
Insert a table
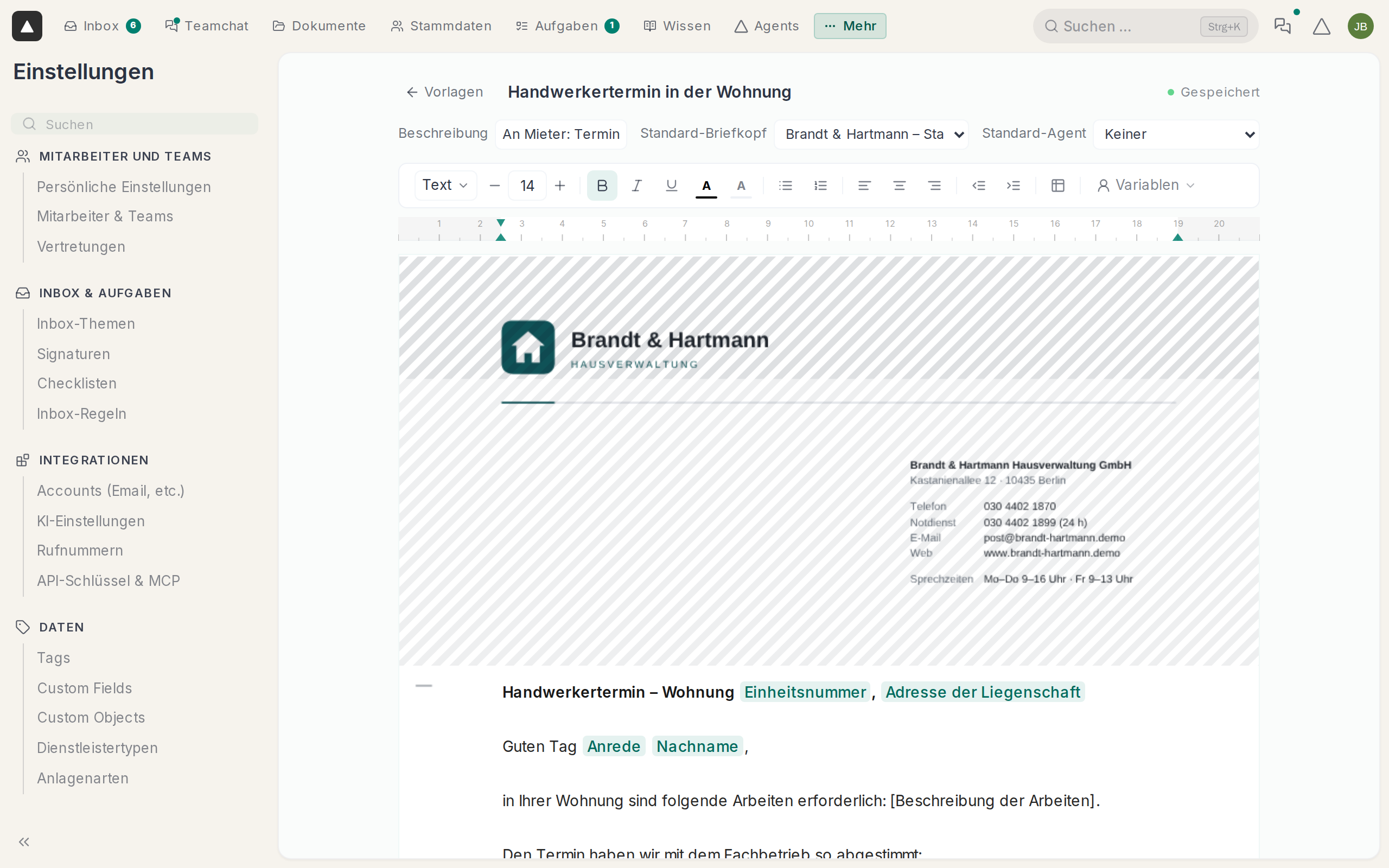click(1058, 186)
